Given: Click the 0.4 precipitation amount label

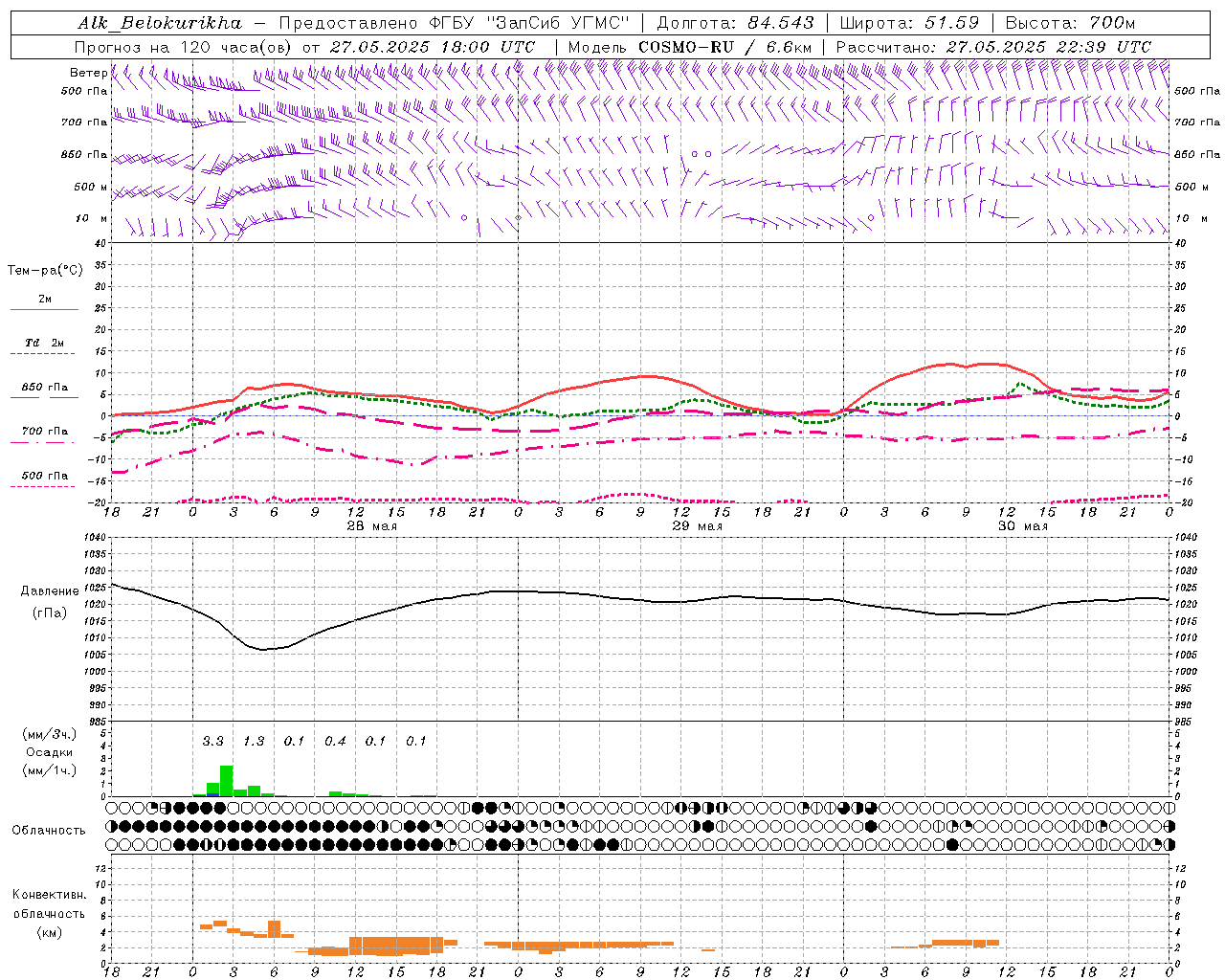Looking at the screenshot, I should click(335, 741).
